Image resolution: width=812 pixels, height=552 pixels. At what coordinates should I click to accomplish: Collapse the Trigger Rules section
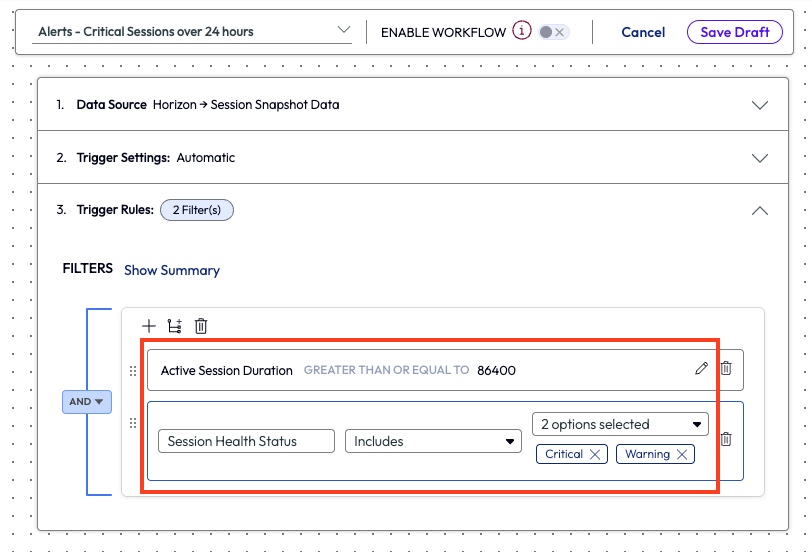pyautogui.click(x=760, y=210)
